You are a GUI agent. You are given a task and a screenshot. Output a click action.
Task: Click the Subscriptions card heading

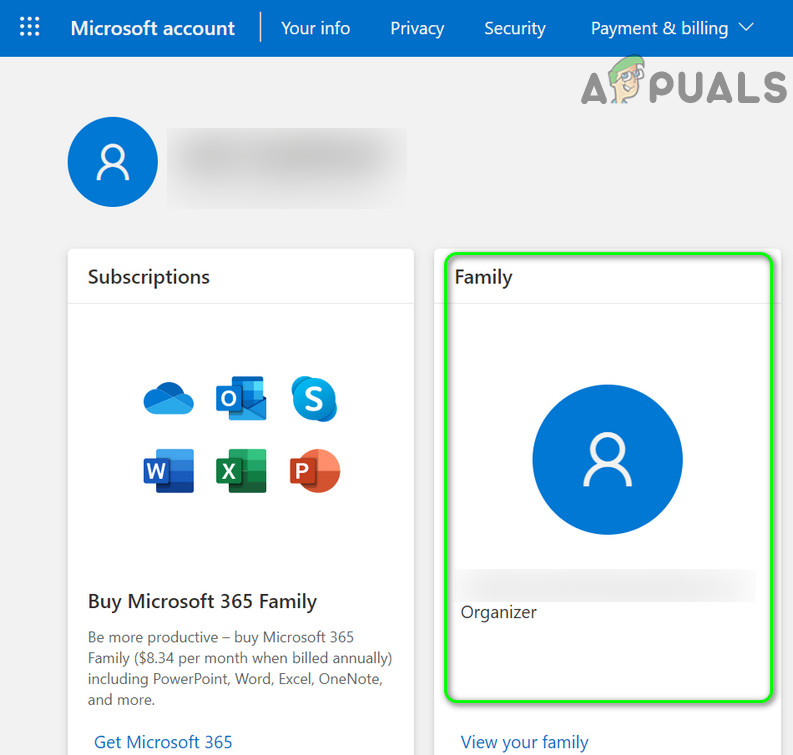click(149, 277)
